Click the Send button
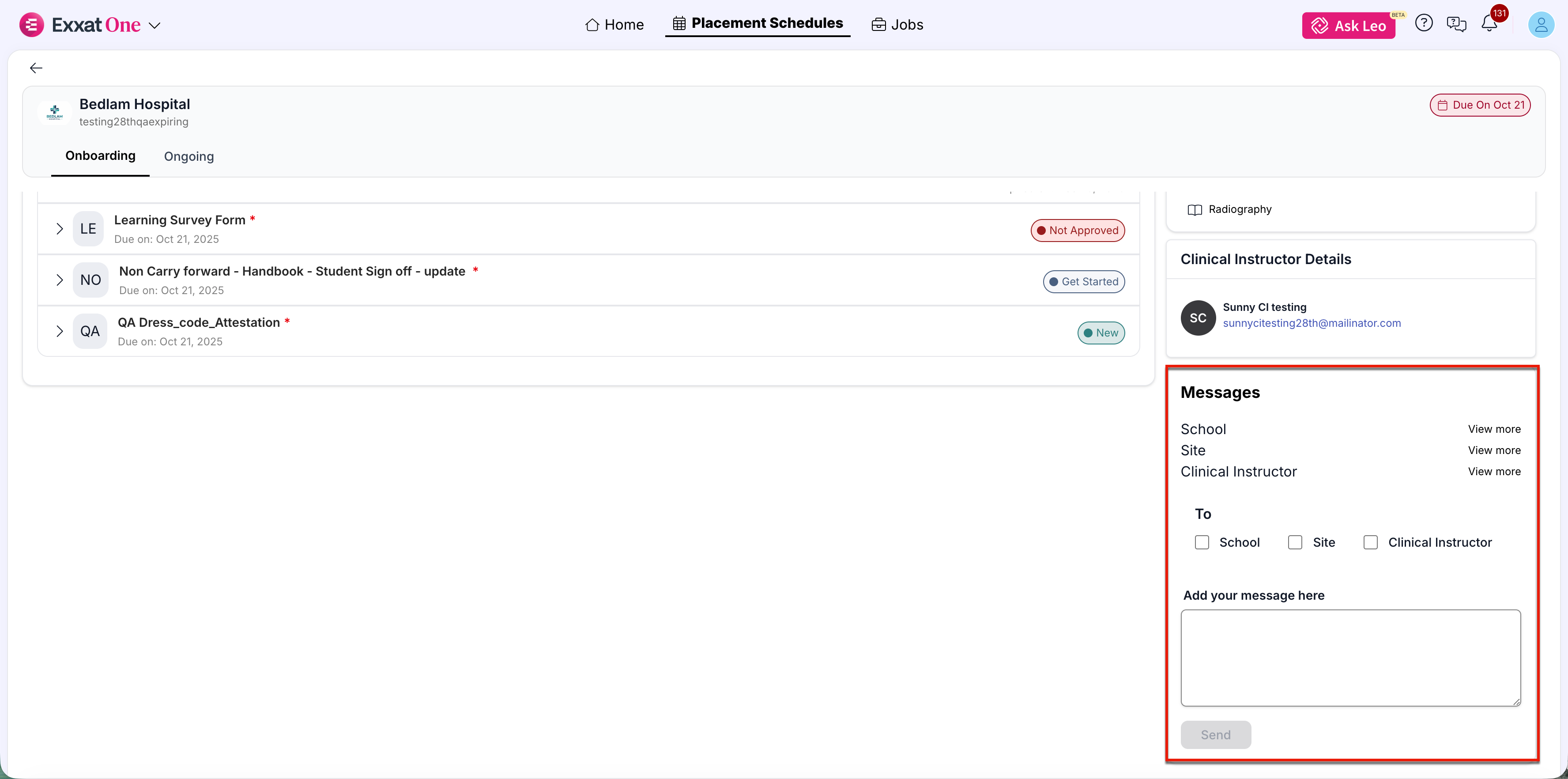 [x=1216, y=734]
